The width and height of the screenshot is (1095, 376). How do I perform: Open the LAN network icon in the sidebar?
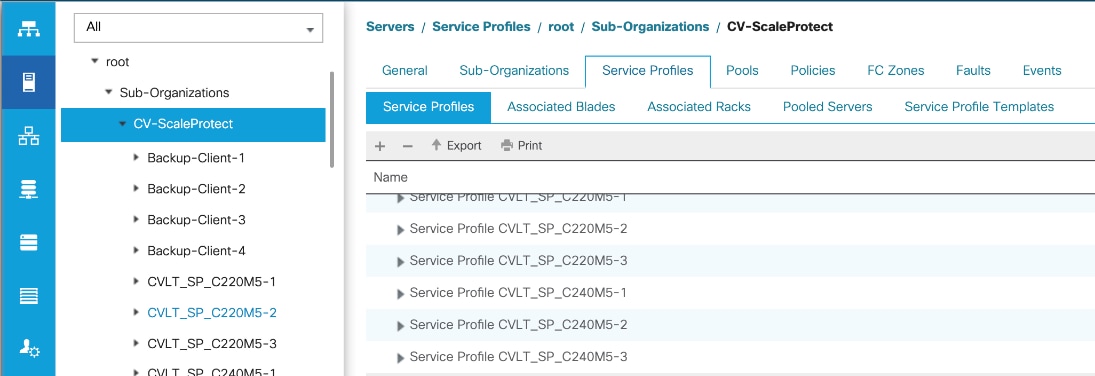28,137
